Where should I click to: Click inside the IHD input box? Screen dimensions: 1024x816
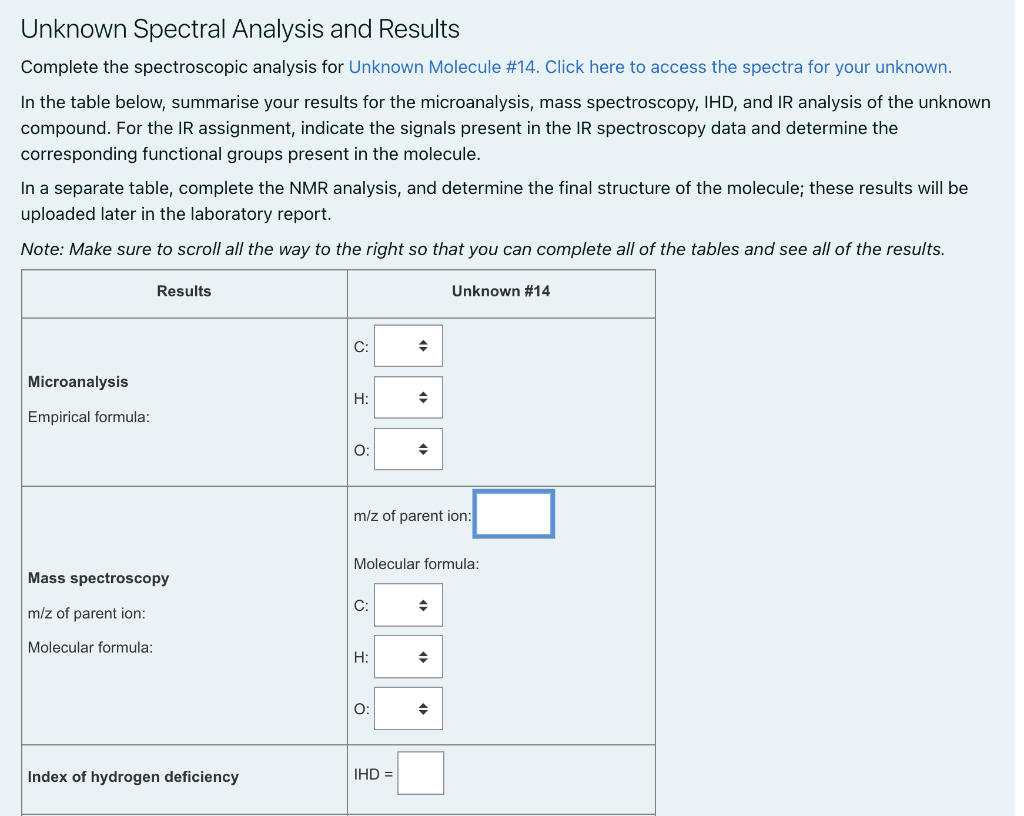[420, 772]
